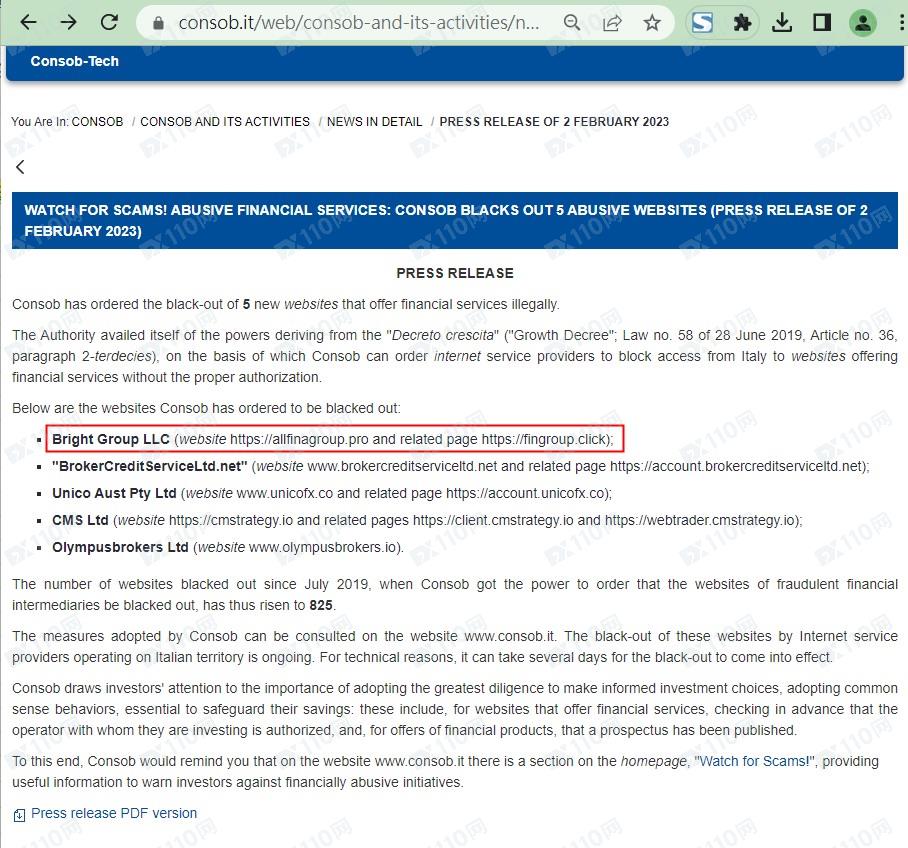
Task: Open the Consob-Tech menu item
Action: tap(74, 61)
